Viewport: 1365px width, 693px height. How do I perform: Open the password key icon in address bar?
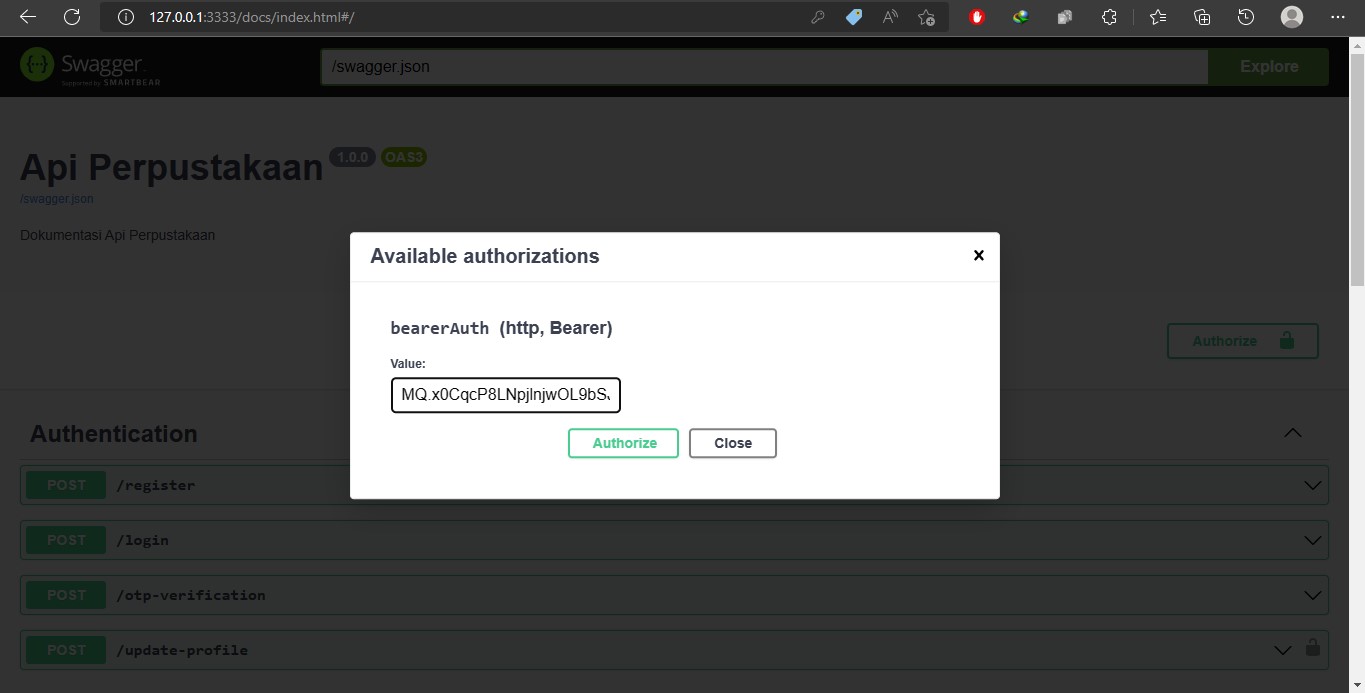(x=817, y=17)
